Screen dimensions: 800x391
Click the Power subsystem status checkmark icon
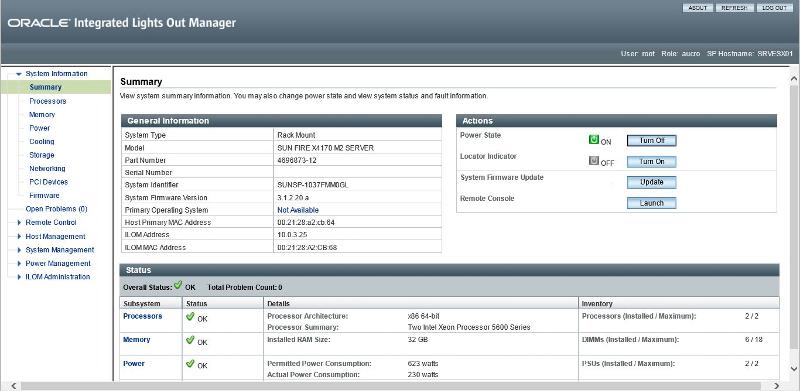[190, 363]
